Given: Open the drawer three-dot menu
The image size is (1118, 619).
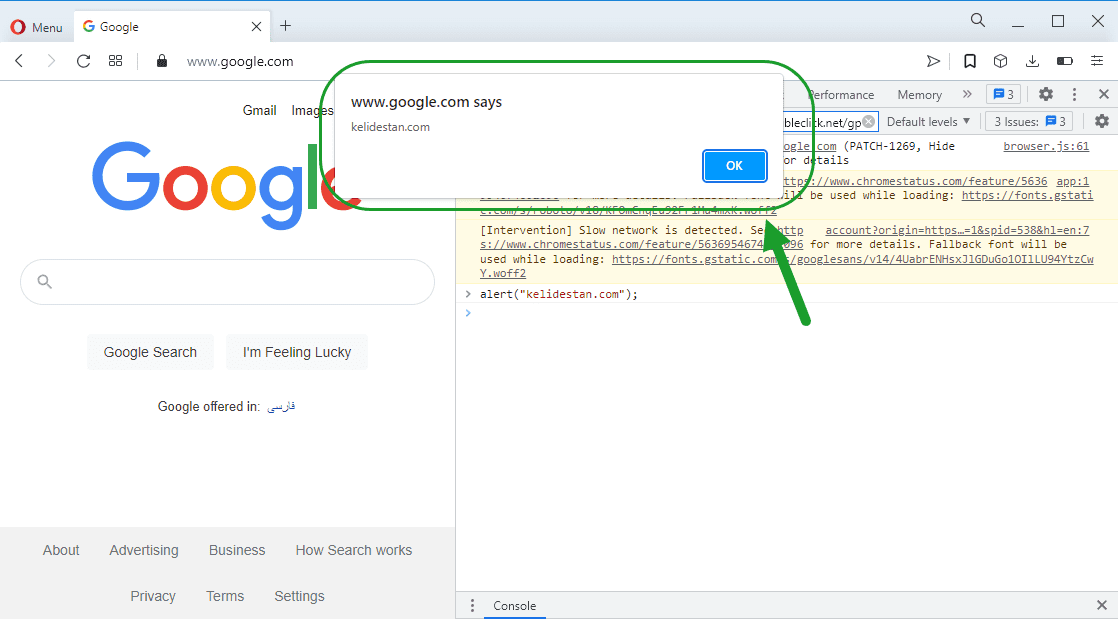Looking at the screenshot, I should 472,605.
